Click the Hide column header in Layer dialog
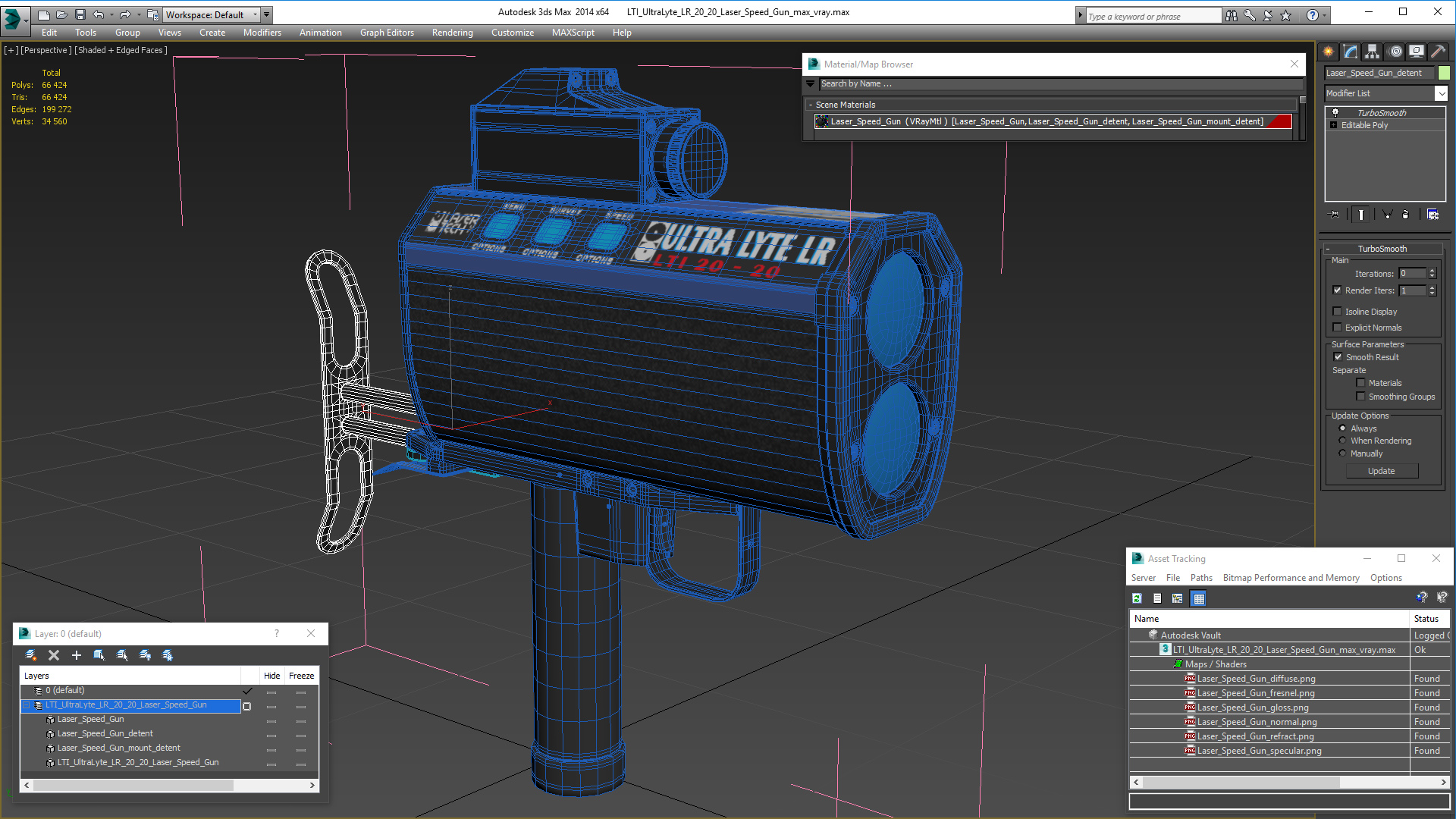This screenshot has height=819, width=1456. click(x=271, y=676)
